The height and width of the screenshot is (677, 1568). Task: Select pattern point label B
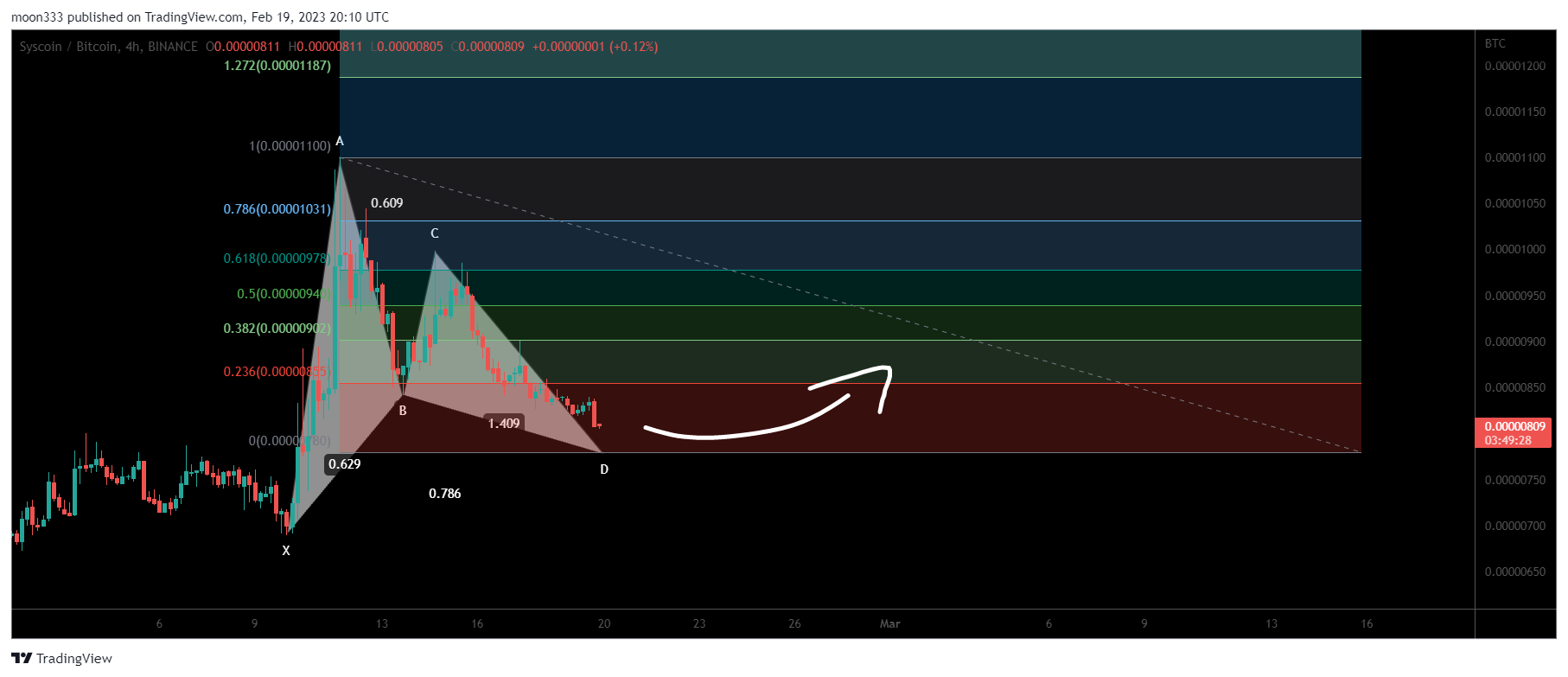[x=403, y=411]
